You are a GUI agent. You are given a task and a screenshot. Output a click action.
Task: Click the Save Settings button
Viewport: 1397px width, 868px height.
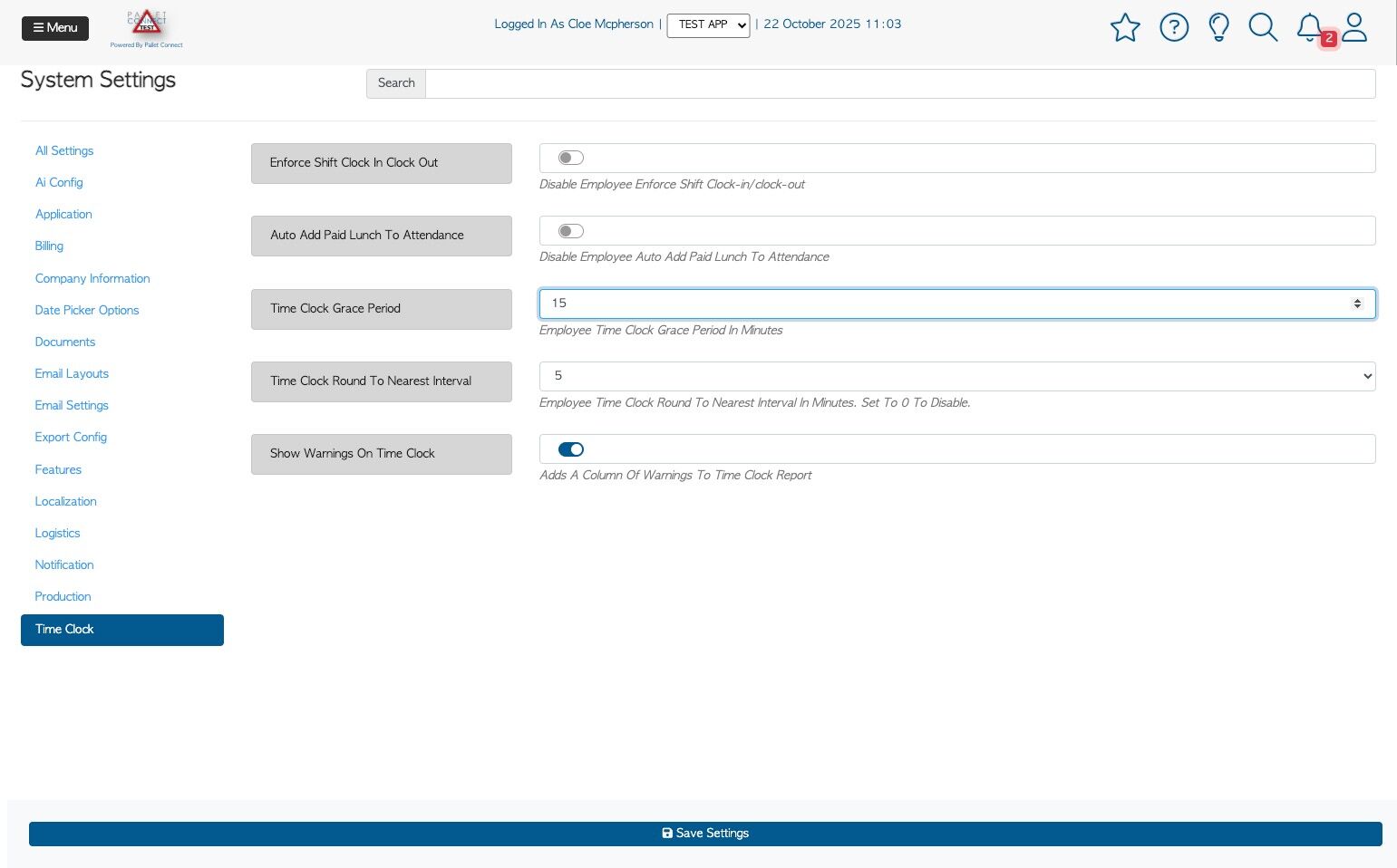pyautogui.click(x=705, y=834)
